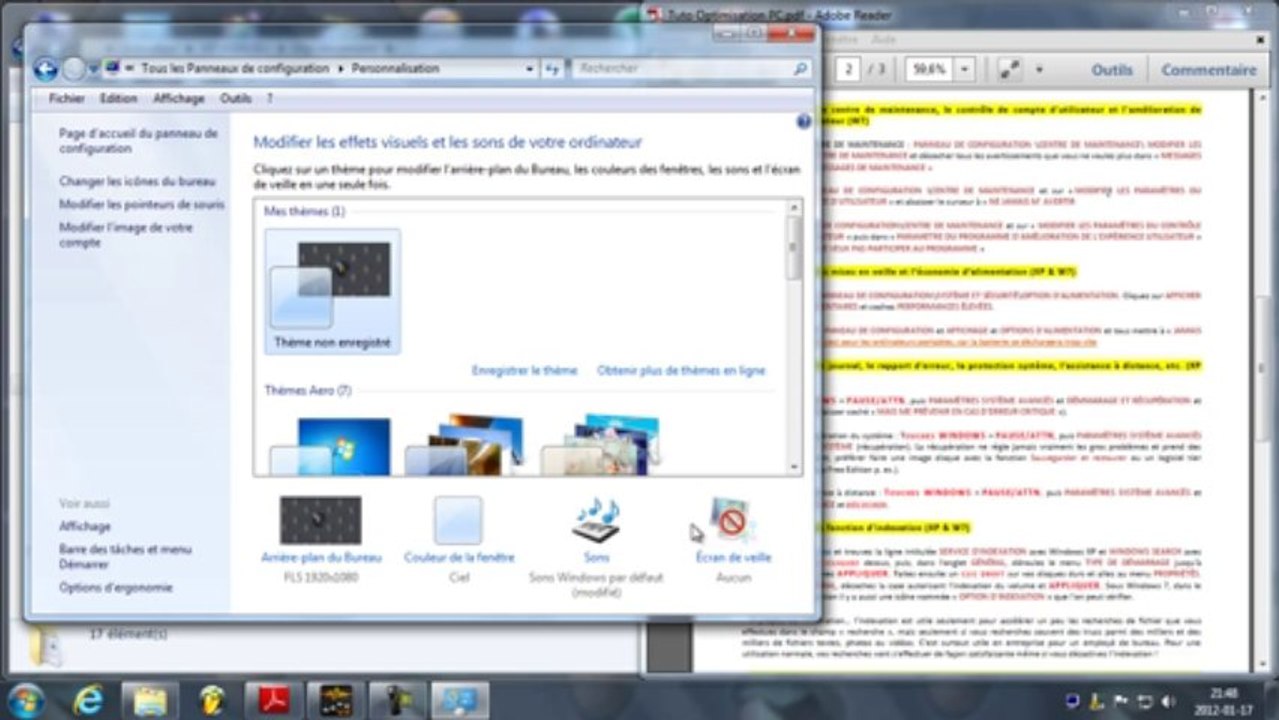Open the Sons icon
Image resolution: width=1279 pixels, height=720 pixels.
pyautogui.click(x=596, y=520)
